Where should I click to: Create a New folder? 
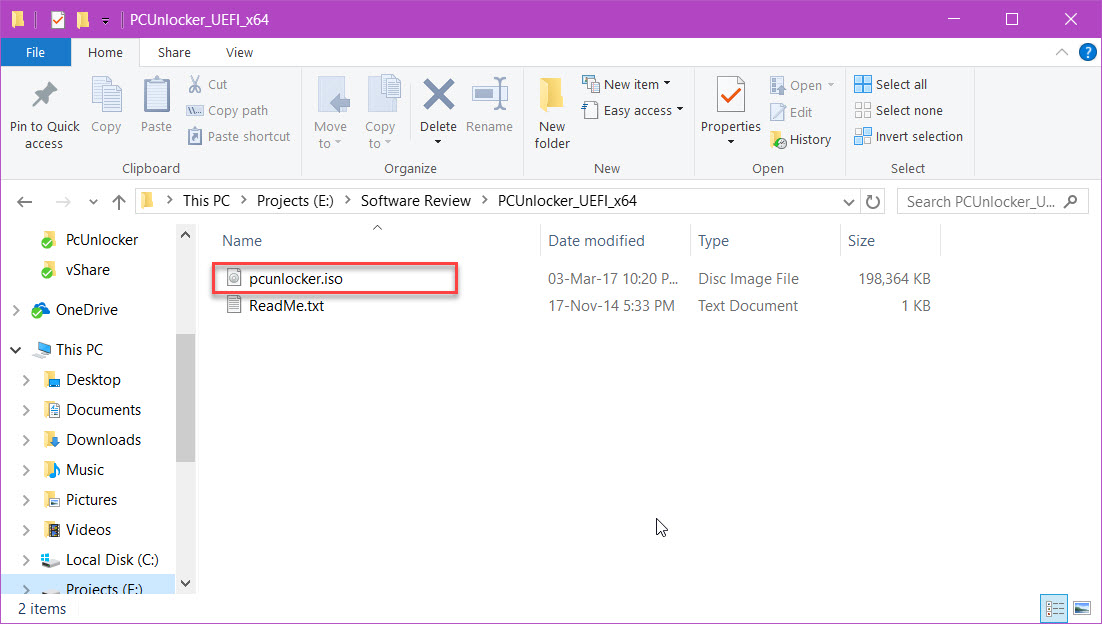[x=551, y=110]
